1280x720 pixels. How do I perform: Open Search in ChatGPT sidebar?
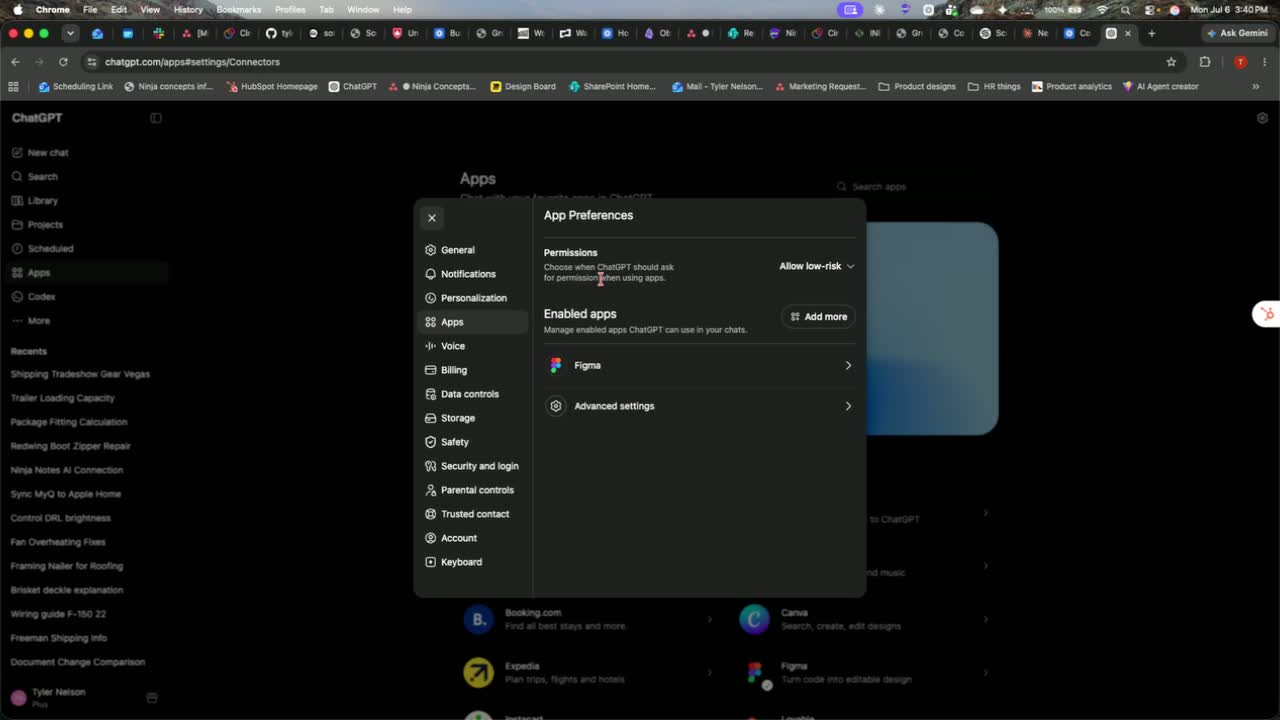85,177
